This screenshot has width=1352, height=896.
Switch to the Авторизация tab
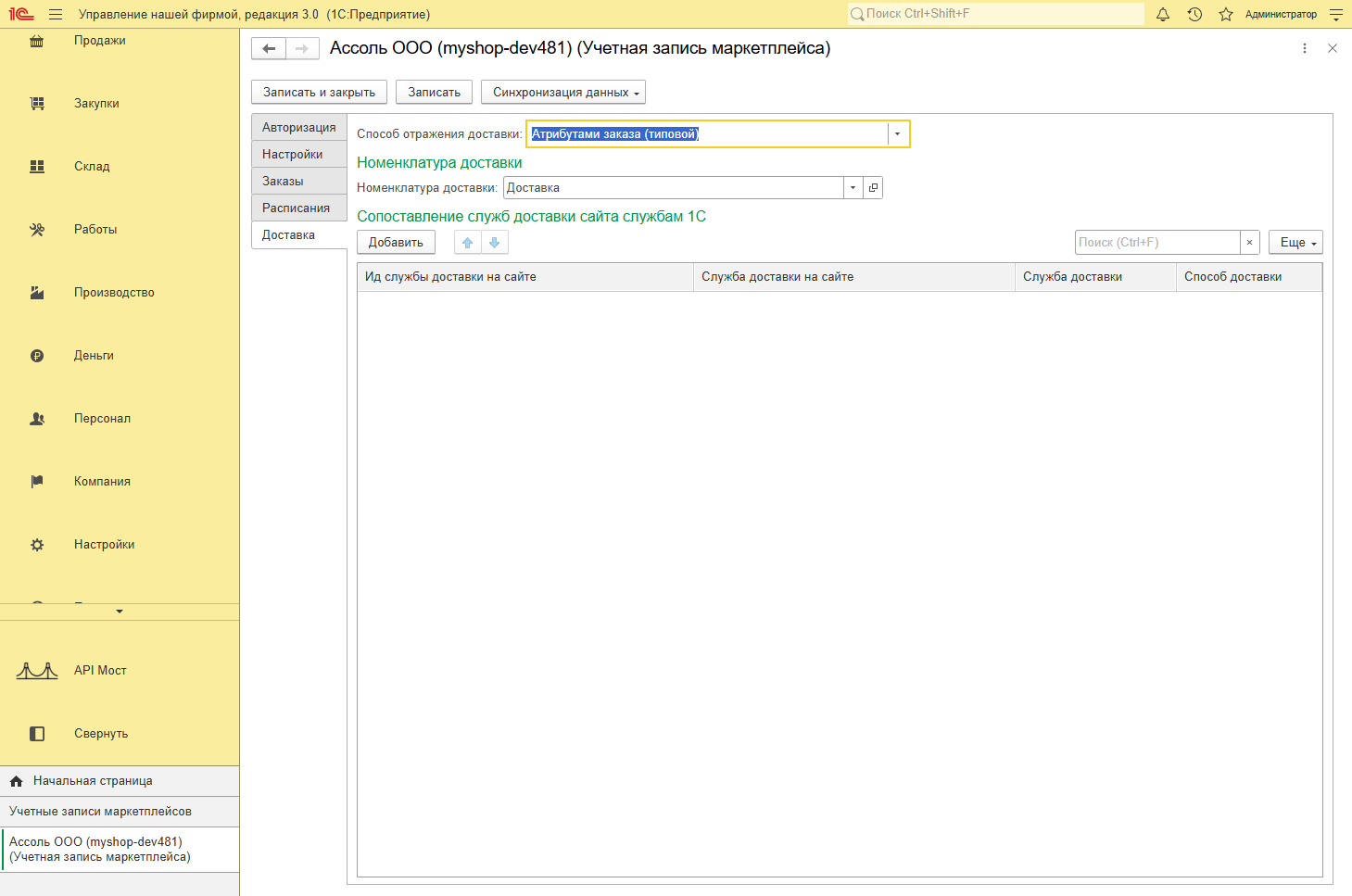(x=299, y=128)
